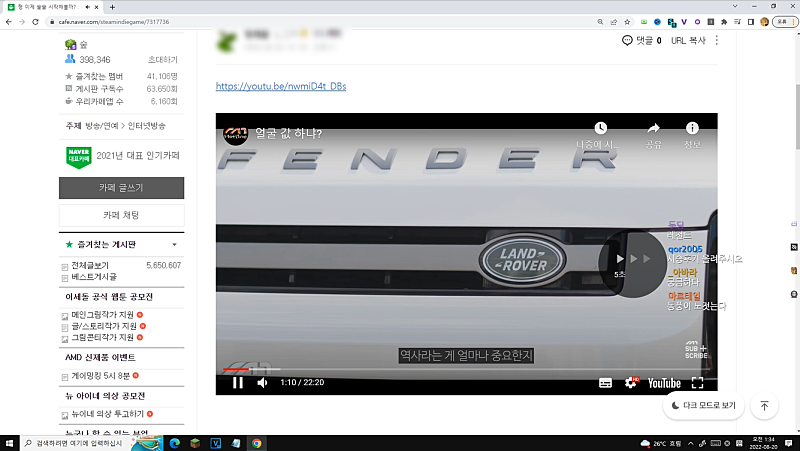Screen dimensions: 800x451
Task: Open the video on YouTube via logo
Action: tap(664, 383)
